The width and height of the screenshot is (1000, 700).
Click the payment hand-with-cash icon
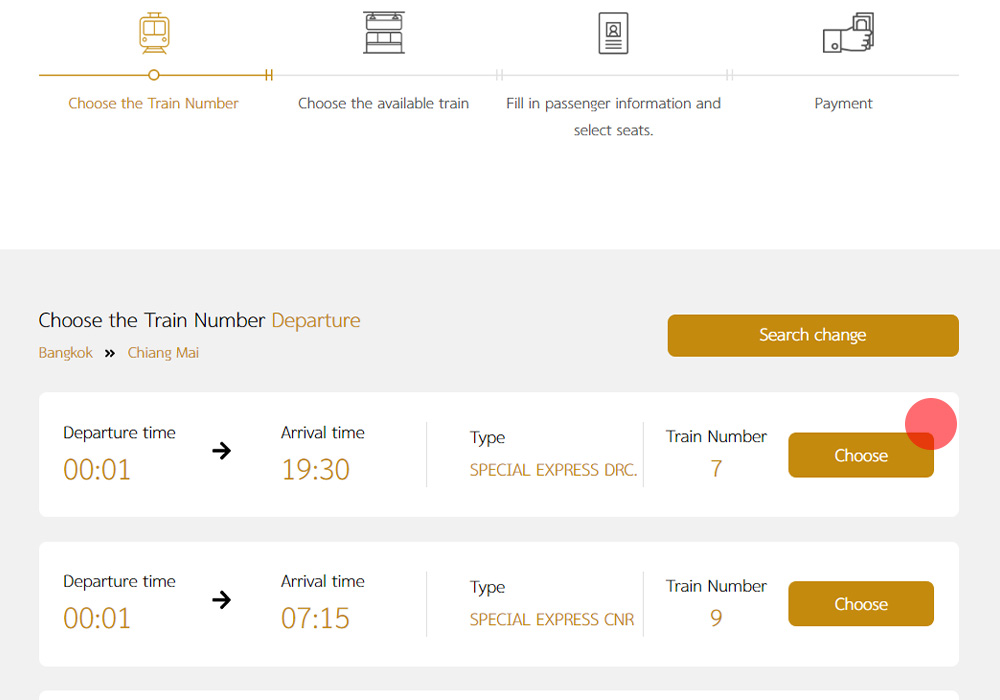coord(847,33)
